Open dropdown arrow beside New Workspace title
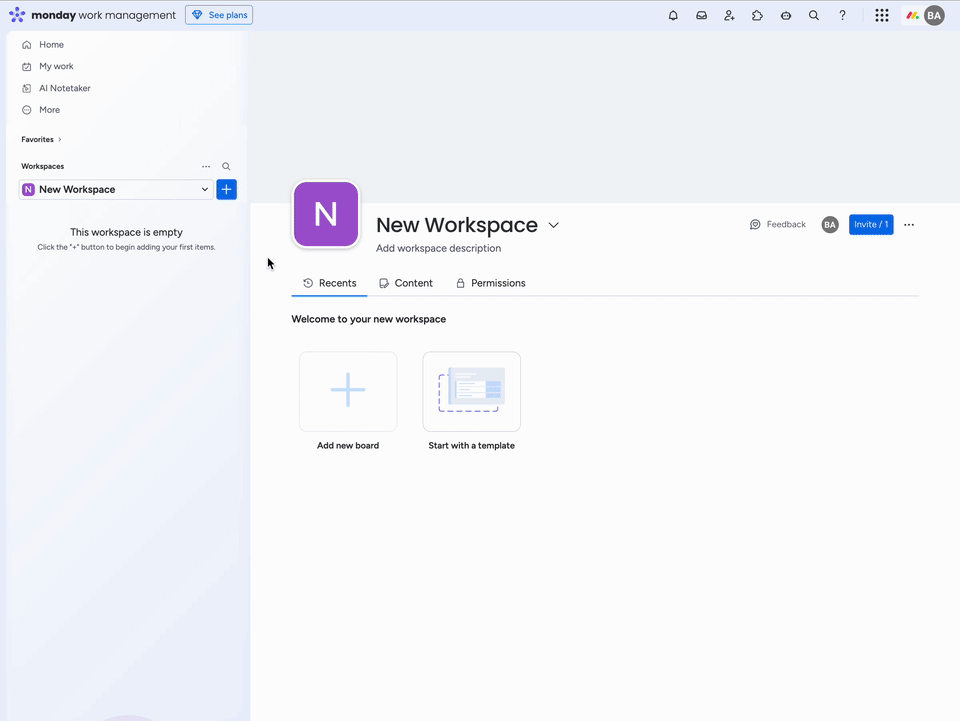 (554, 226)
